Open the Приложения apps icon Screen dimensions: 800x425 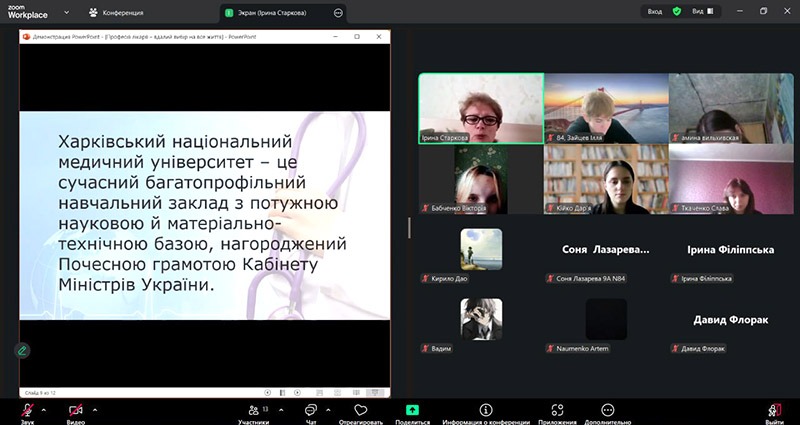(x=558, y=410)
